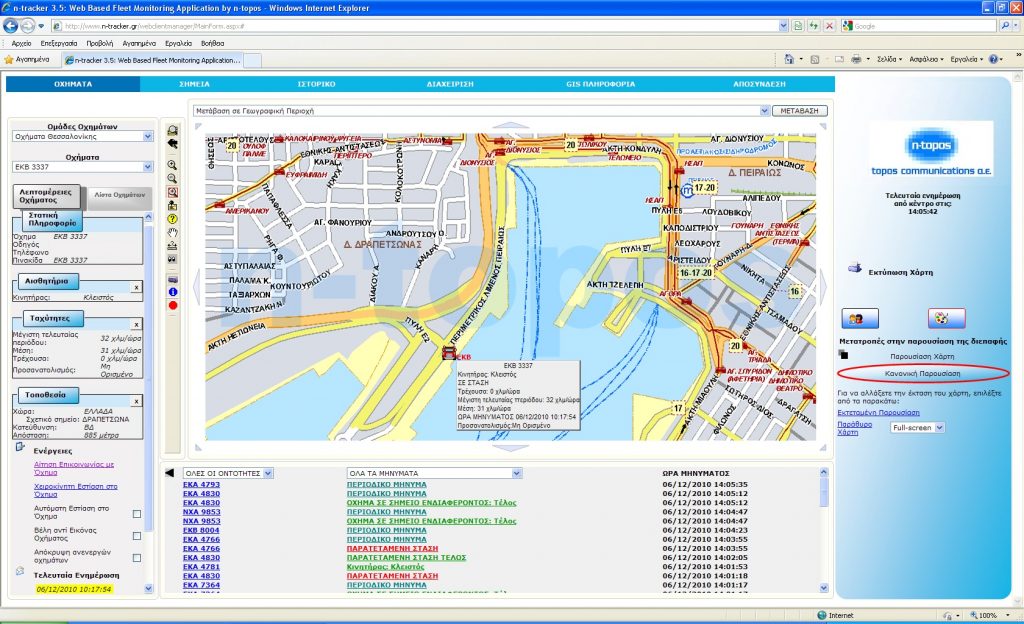Open the Αγαπημένα menu in menu bar
This screenshot has height=624, width=1024.
139,43
